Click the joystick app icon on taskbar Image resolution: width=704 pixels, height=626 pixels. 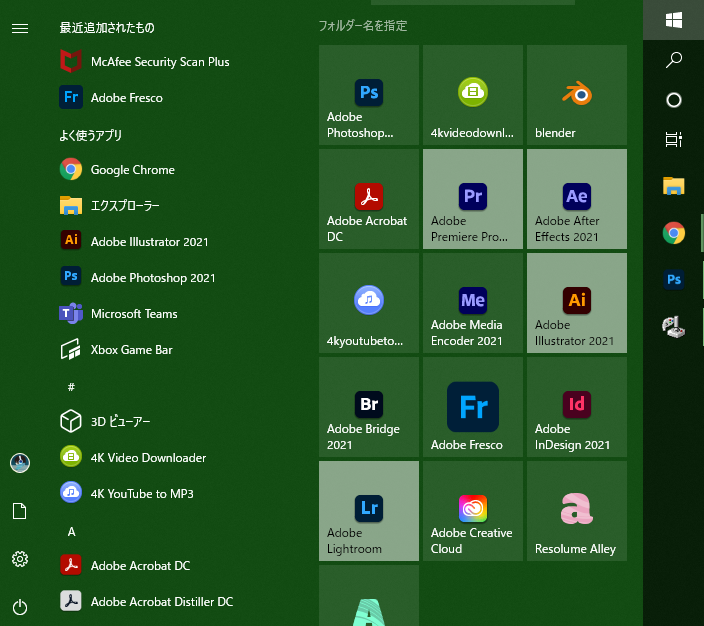pos(673,326)
